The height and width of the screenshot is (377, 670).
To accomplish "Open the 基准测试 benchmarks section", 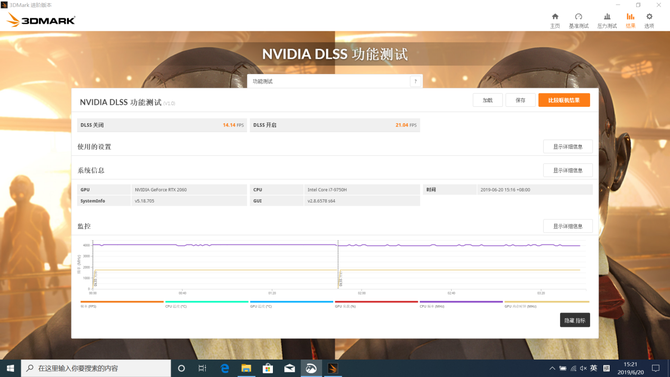I will pyautogui.click(x=579, y=21).
